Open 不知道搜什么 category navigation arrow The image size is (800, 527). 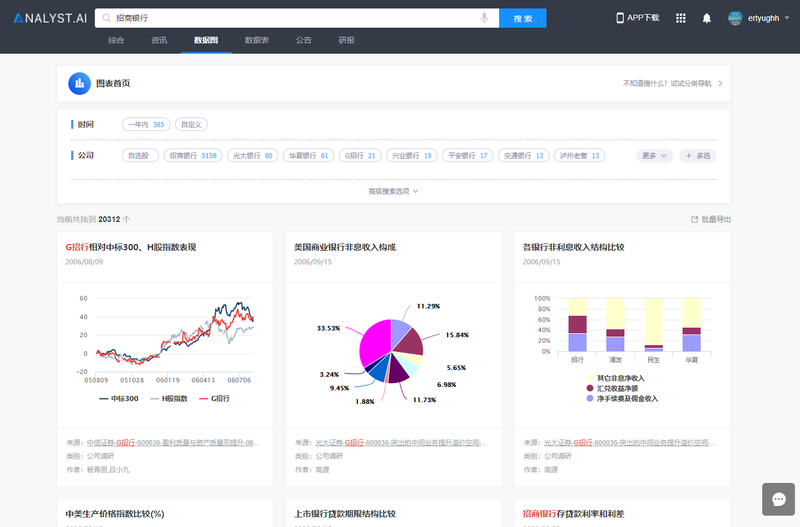point(720,83)
